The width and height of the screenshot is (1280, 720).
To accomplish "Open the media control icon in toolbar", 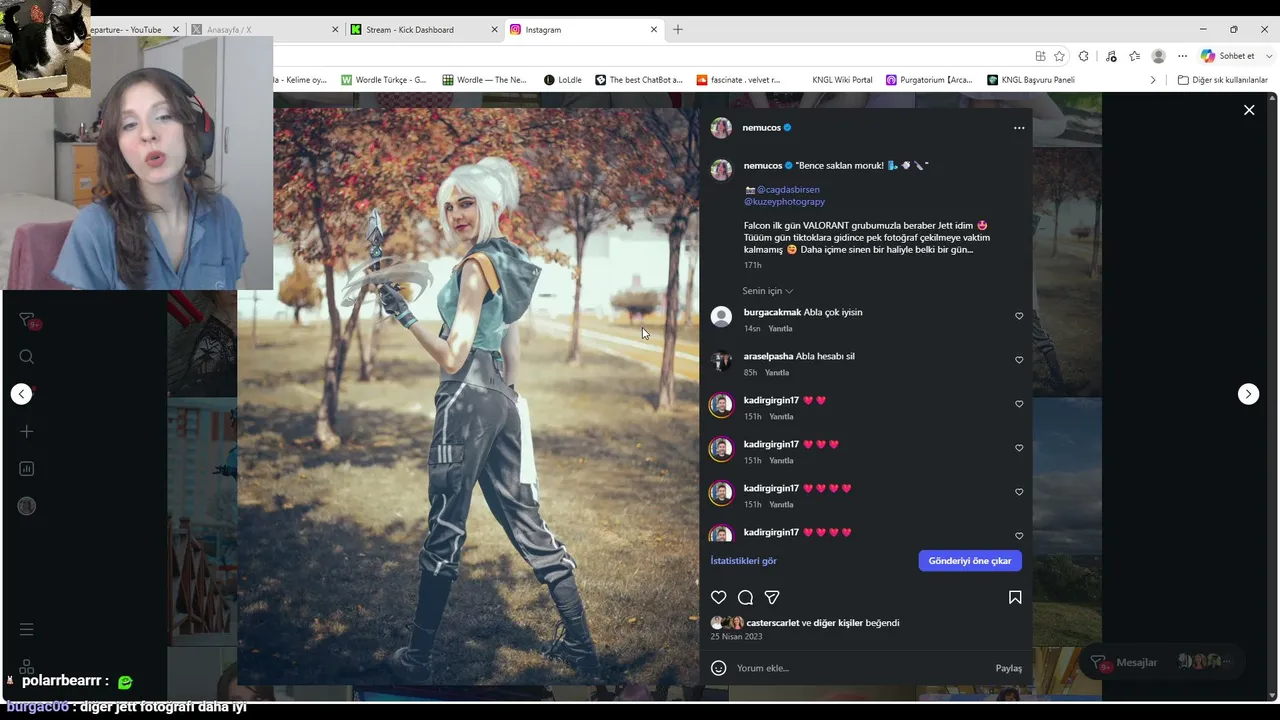I will [x=1110, y=56].
